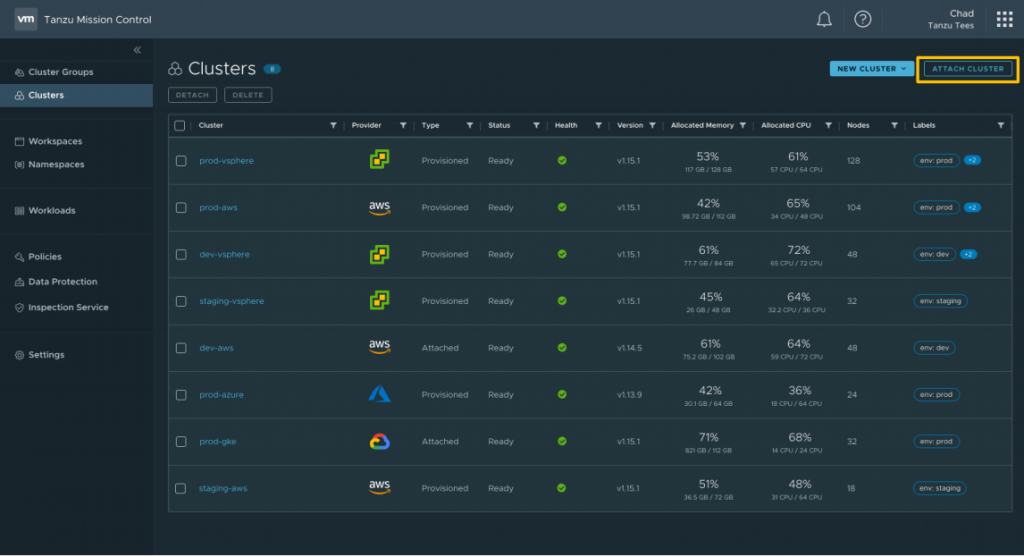
Task: Check the prod-vsphere row checkbox
Action: [x=181, y=161]
